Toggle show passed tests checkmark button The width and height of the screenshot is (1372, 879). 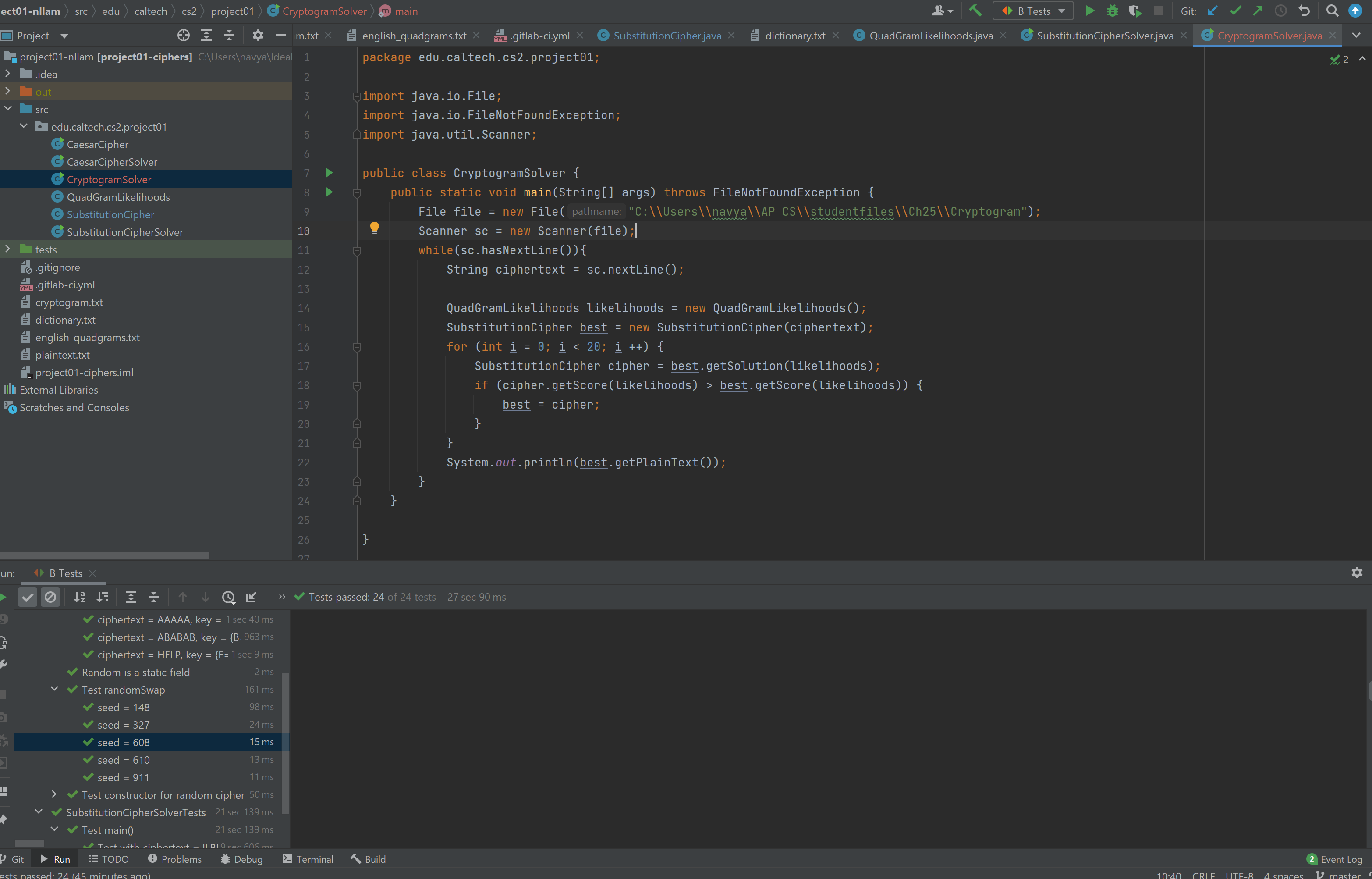click(x=27, y=597)
